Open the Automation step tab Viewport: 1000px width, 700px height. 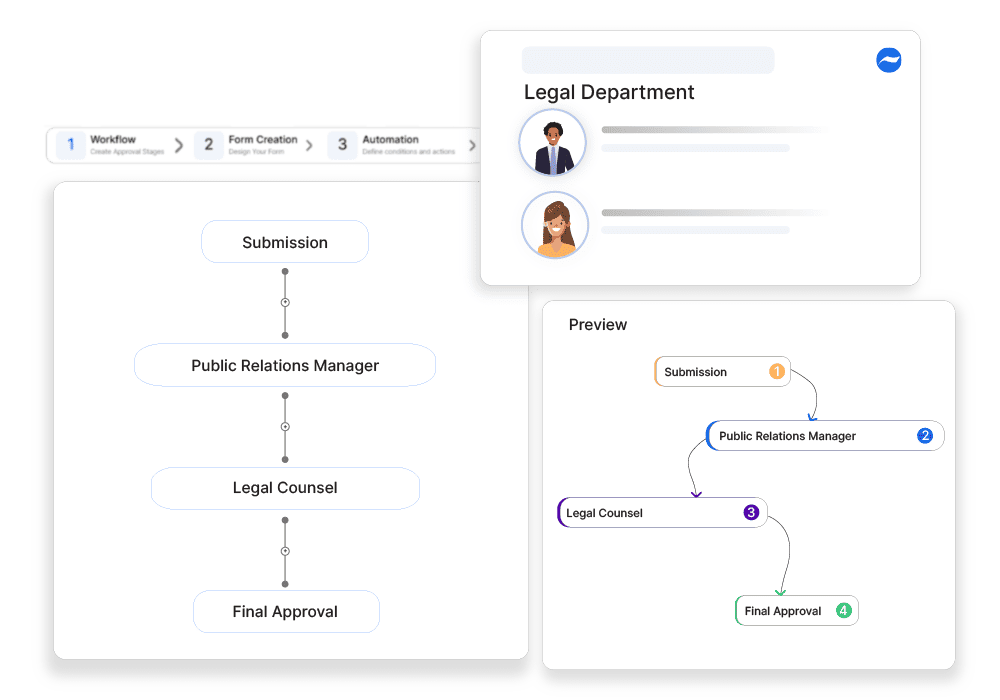392,145
